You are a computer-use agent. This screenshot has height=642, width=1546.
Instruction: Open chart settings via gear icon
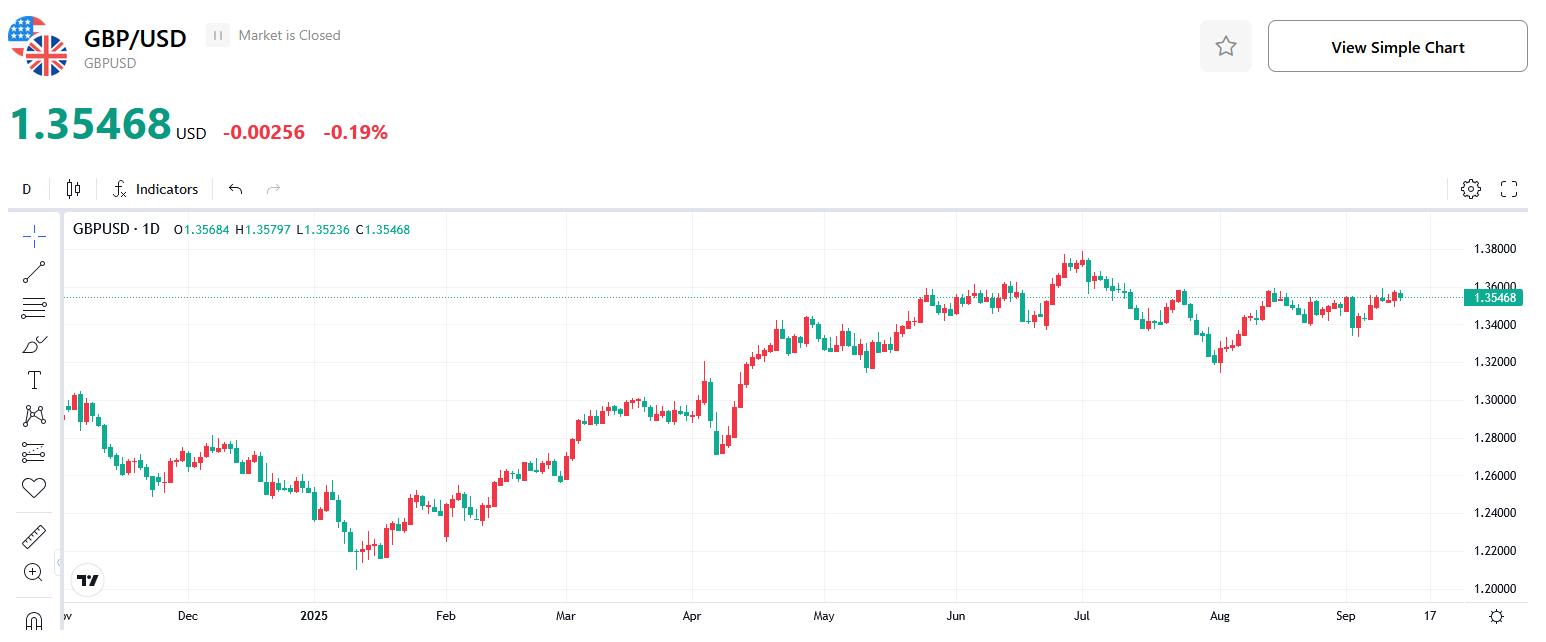1470,188
